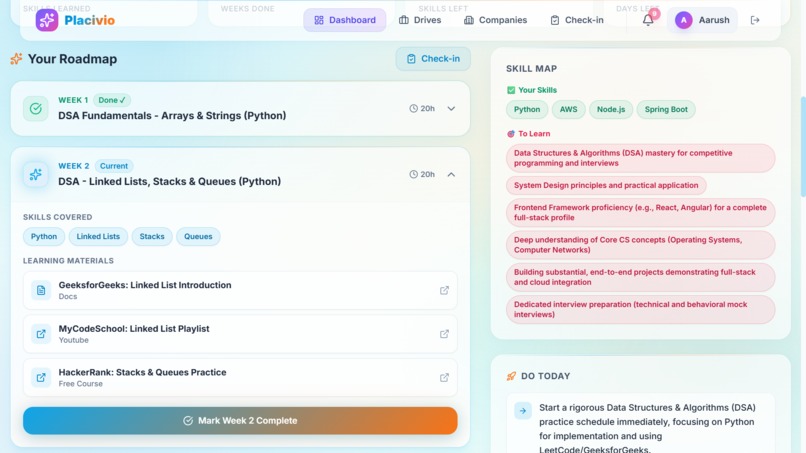Screen dimensions: 806x453
Task: Click the AWS skill chip
Action: click(569, 110)
